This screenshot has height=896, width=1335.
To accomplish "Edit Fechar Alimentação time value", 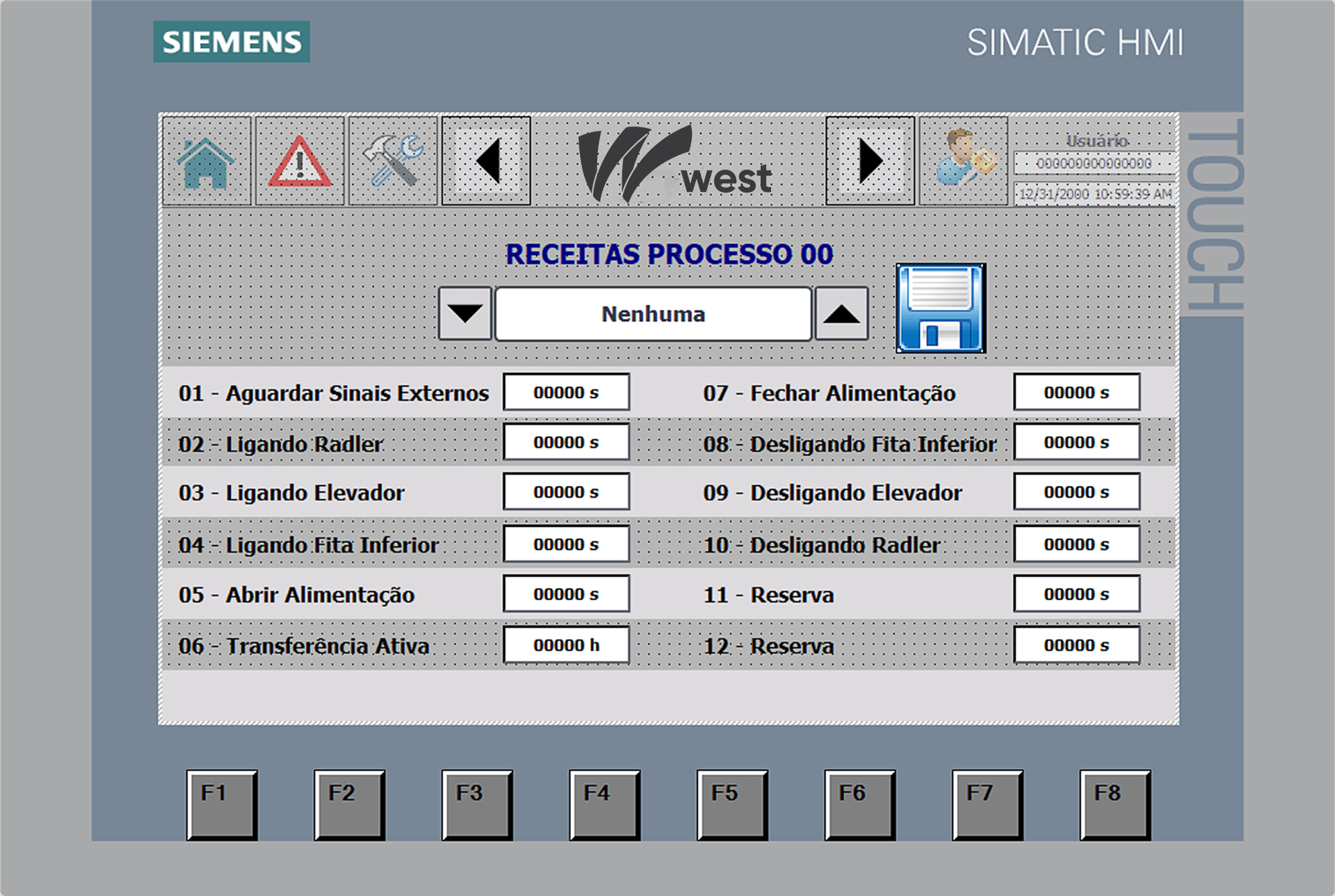I will pyautogui.click(x=1076, y=393).
